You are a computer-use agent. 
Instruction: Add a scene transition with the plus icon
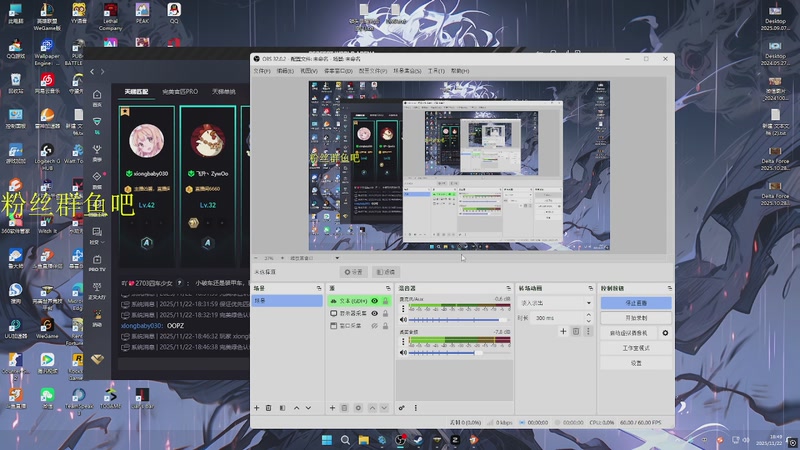click(563, 331)
